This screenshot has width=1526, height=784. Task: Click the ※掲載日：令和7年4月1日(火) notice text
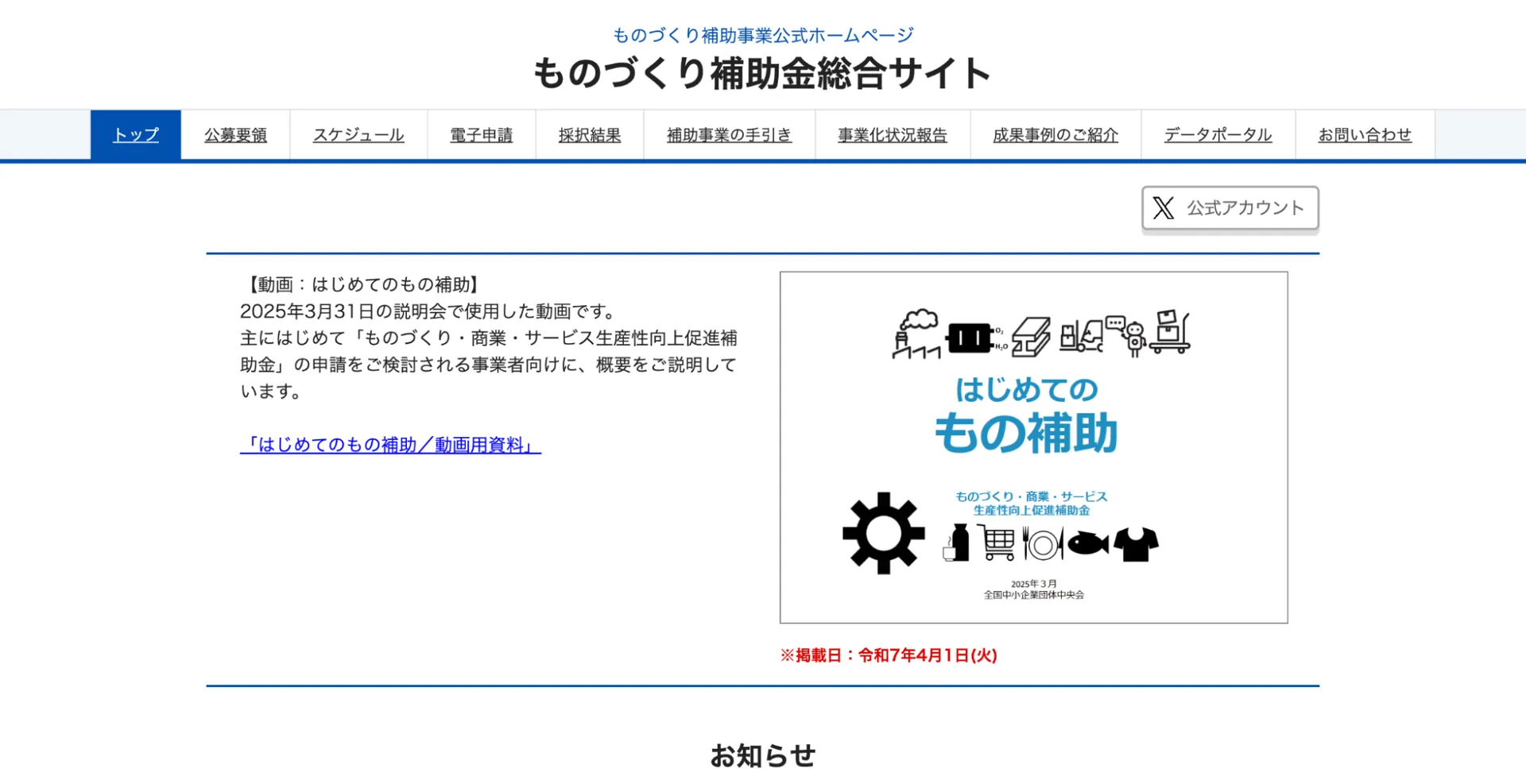pyautogui.click(x=889, y=655)
